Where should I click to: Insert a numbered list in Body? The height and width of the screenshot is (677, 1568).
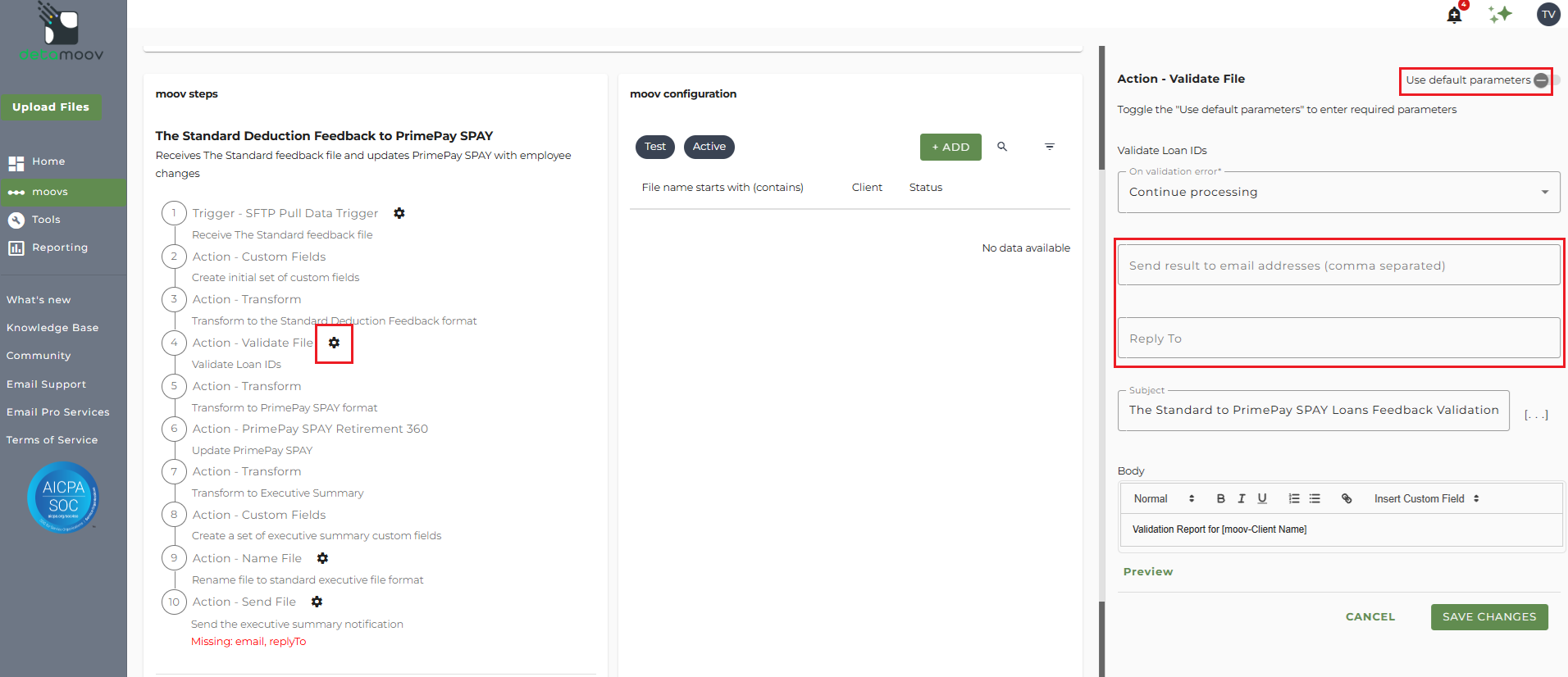pos(1294,498)
